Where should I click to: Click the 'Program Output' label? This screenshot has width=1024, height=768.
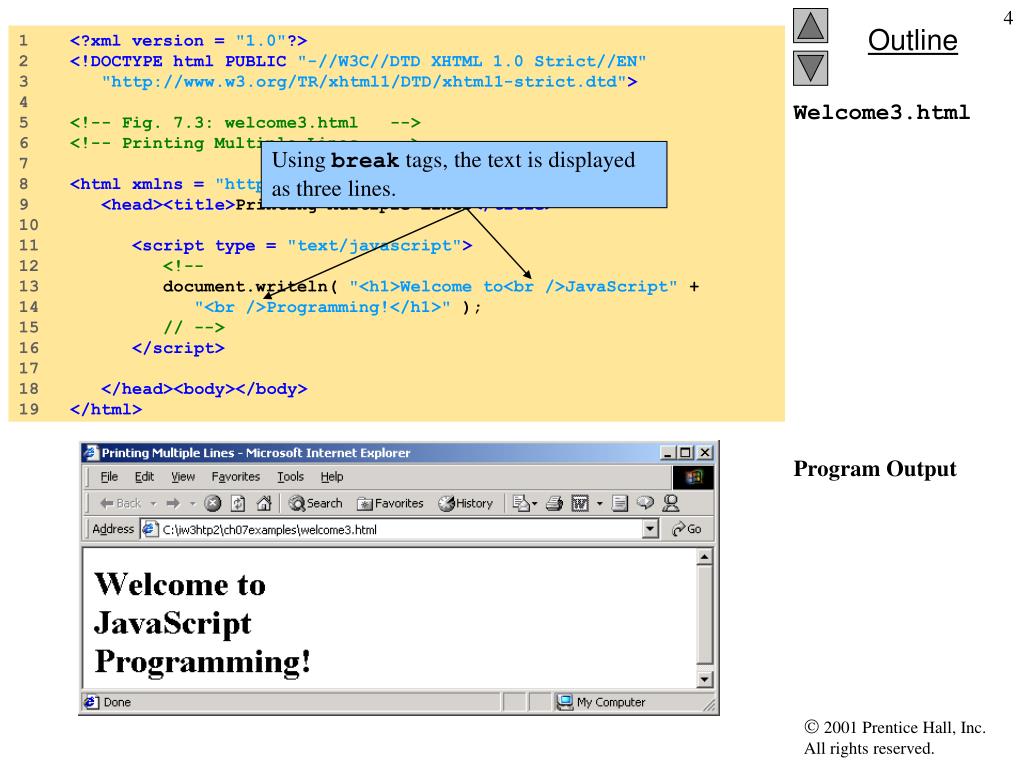(875, 469)
